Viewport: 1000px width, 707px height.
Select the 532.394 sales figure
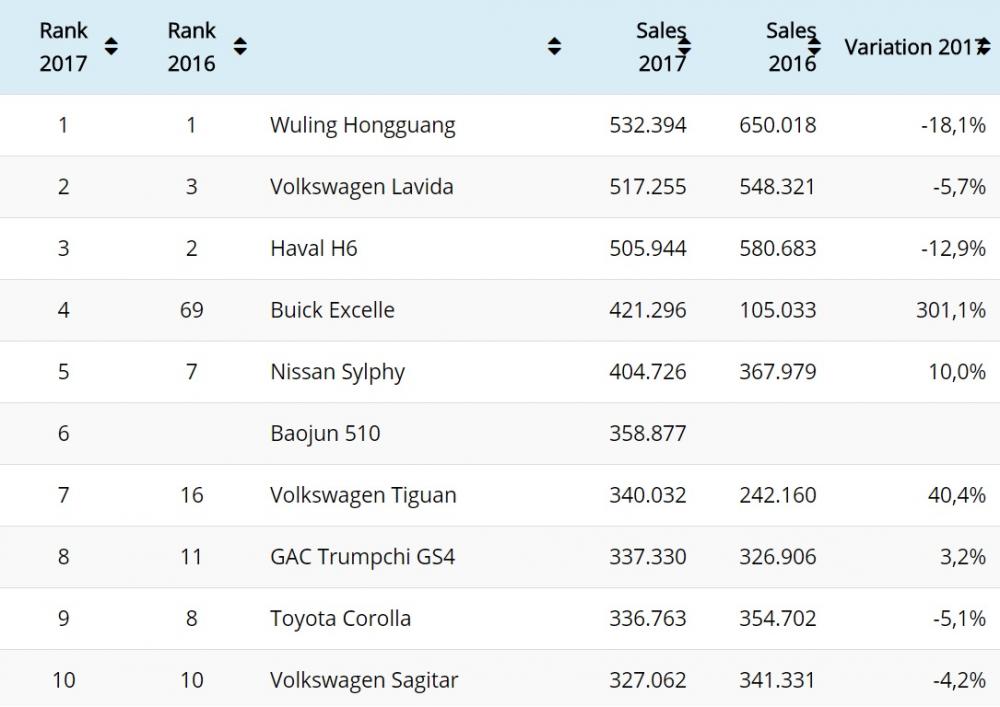[647, 125]
